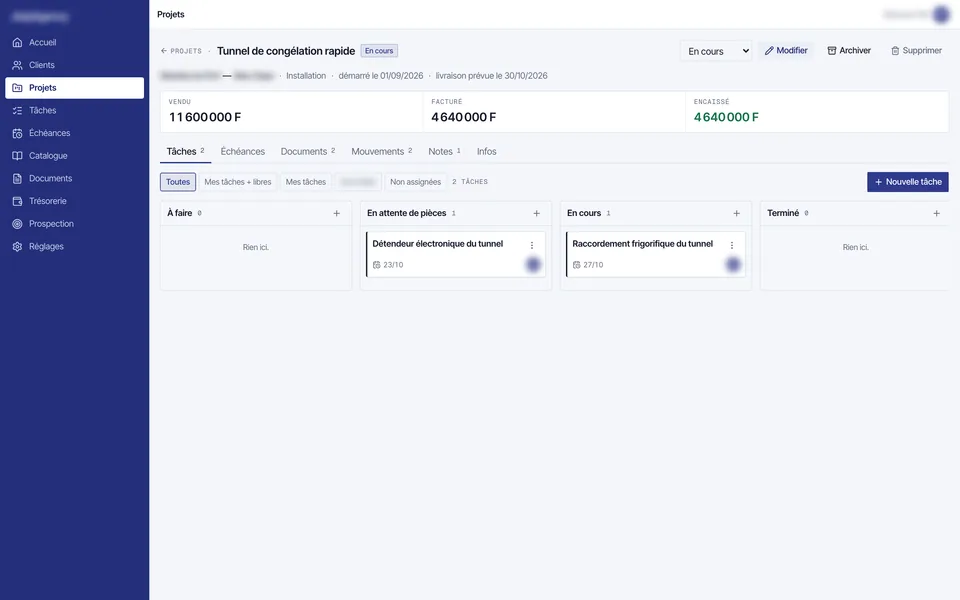The image size is (960, 600).
Task: Open the Infos tab
Action: [487, 151]
